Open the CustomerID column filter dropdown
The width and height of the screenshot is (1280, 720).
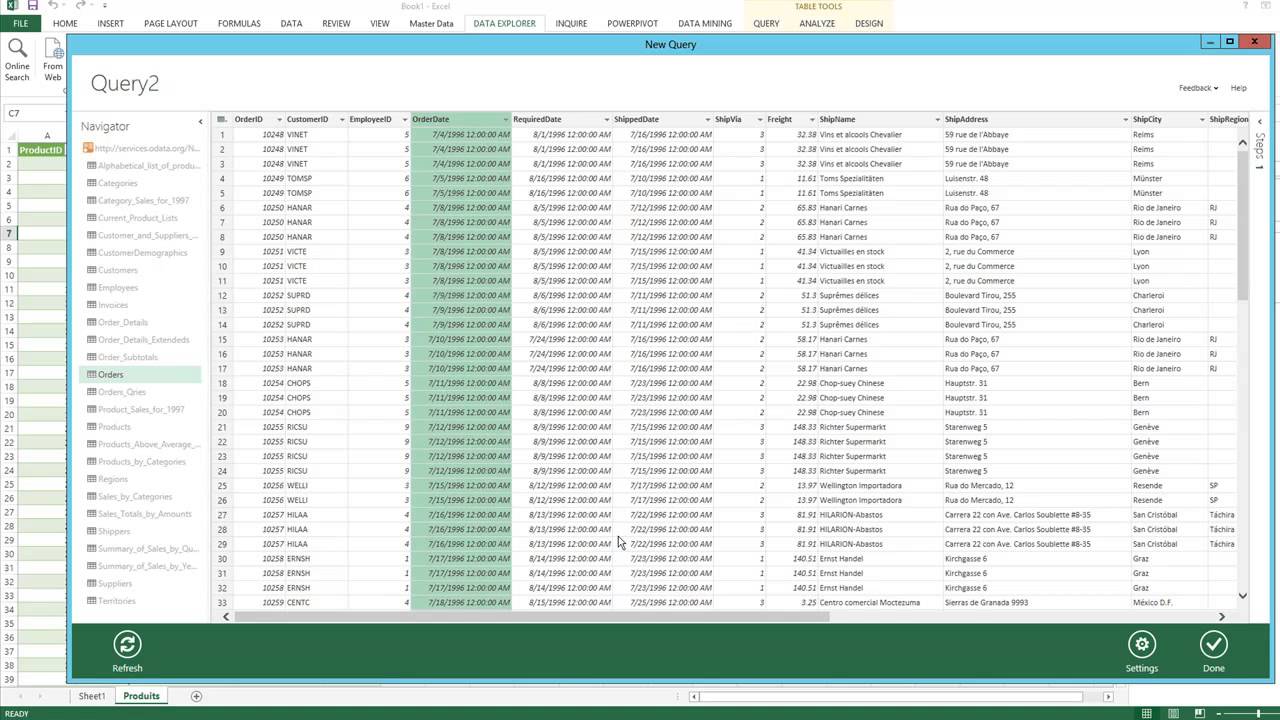[x=341, y=119]
